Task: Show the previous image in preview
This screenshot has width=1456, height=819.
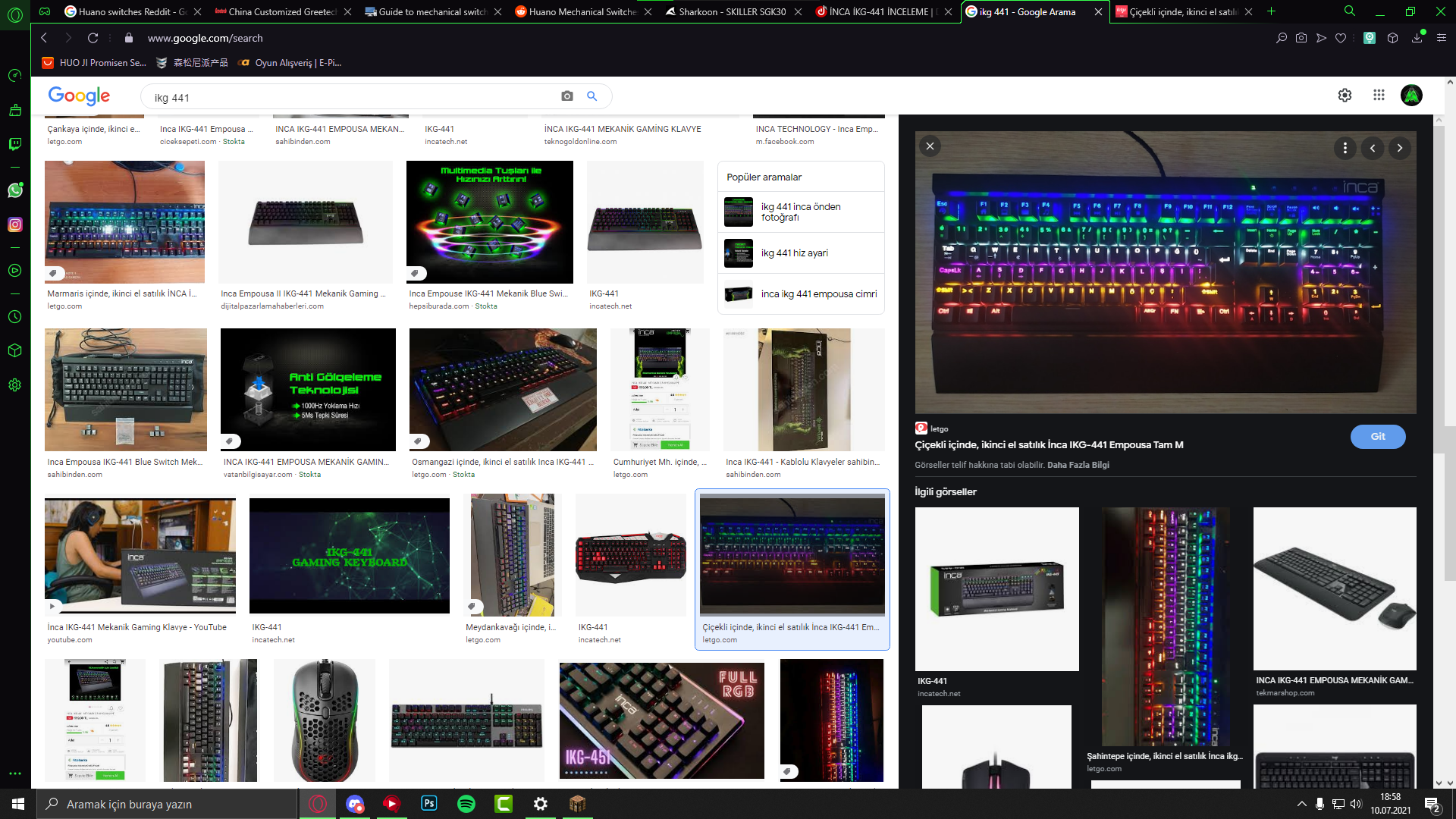Action: pyautogui.click(x=1373, y=148)
